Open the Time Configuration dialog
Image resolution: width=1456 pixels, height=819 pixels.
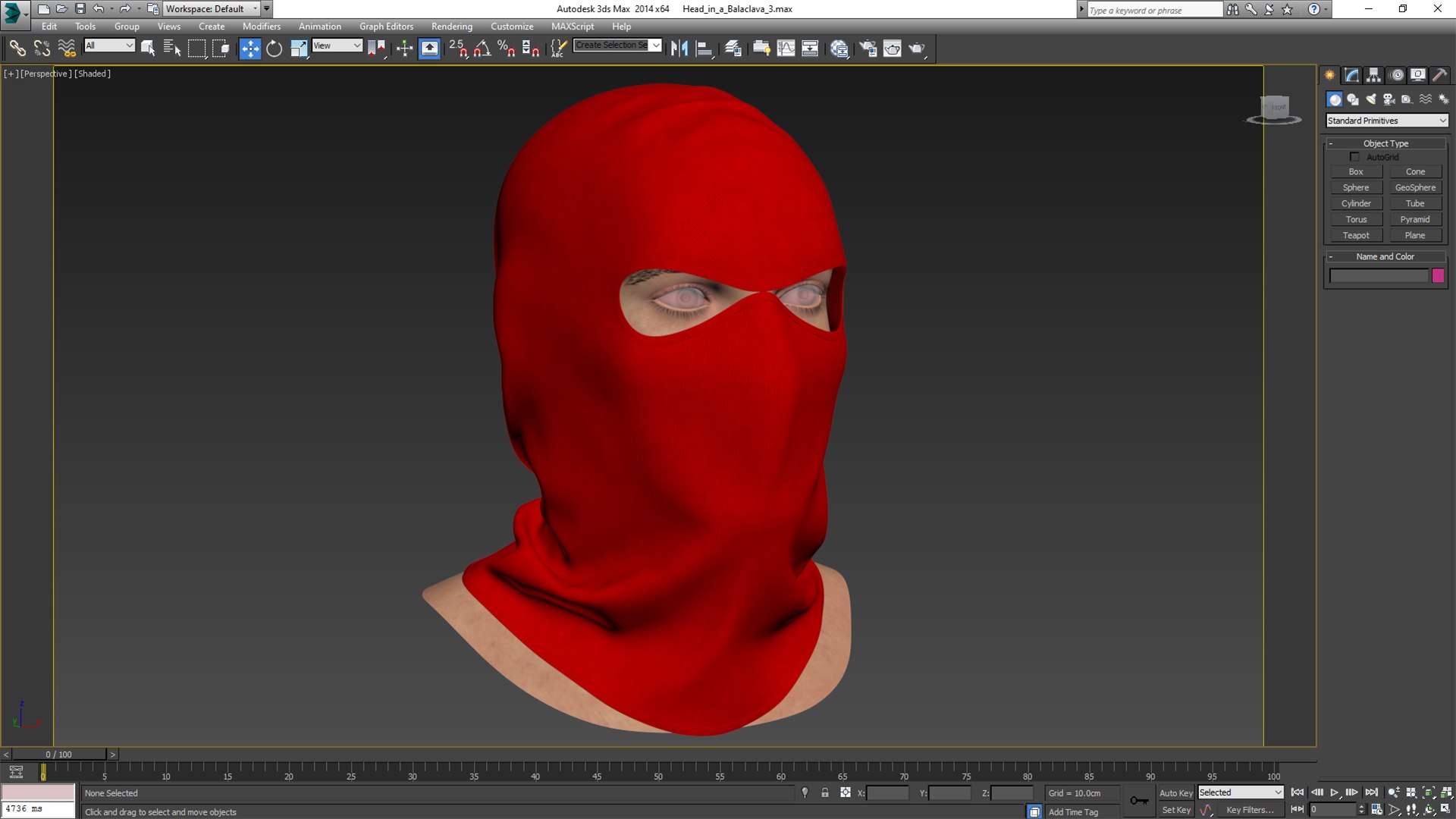(1377, 810)
